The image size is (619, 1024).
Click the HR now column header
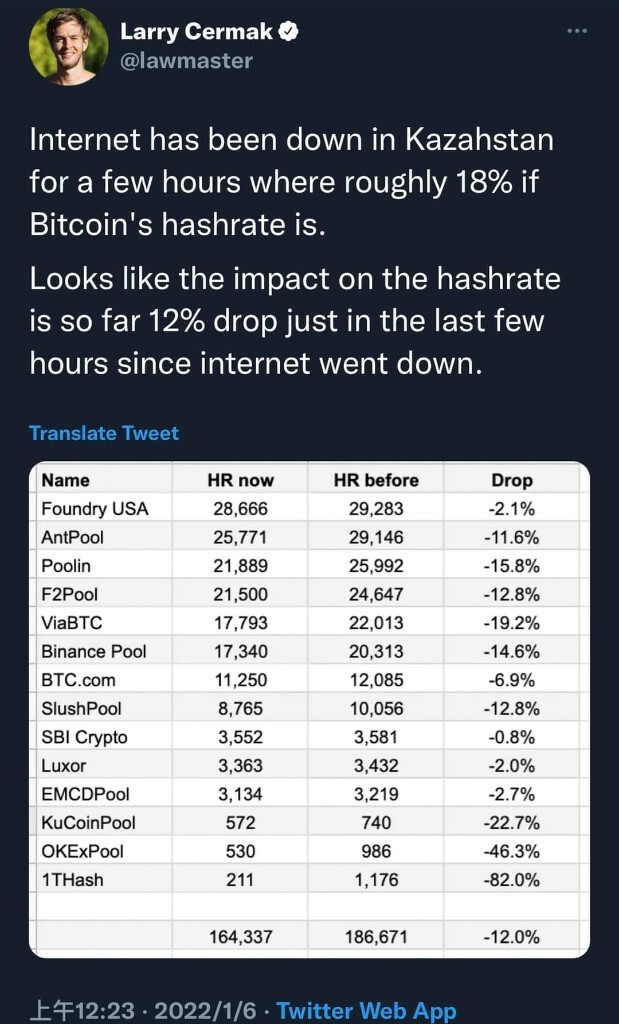[x=240, y=481]
